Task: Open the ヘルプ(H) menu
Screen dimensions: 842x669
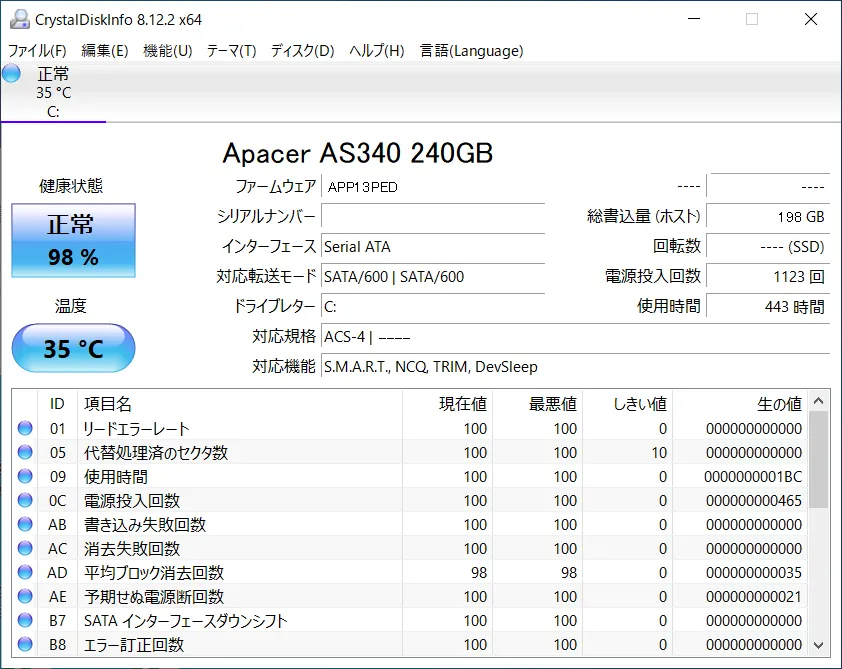Action: point(376,50)
